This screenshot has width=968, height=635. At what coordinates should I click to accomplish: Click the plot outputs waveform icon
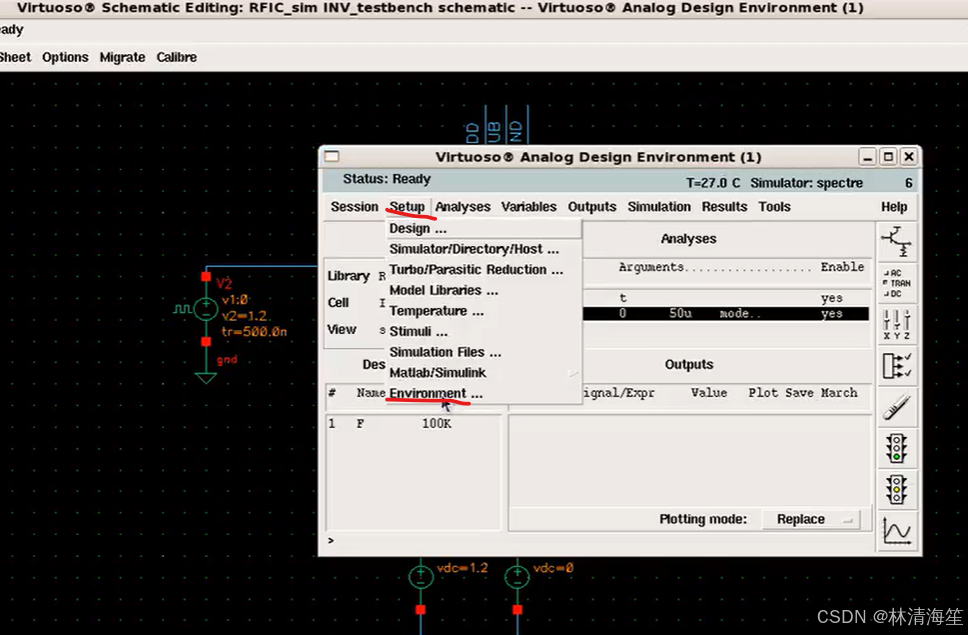coord(896,531)
